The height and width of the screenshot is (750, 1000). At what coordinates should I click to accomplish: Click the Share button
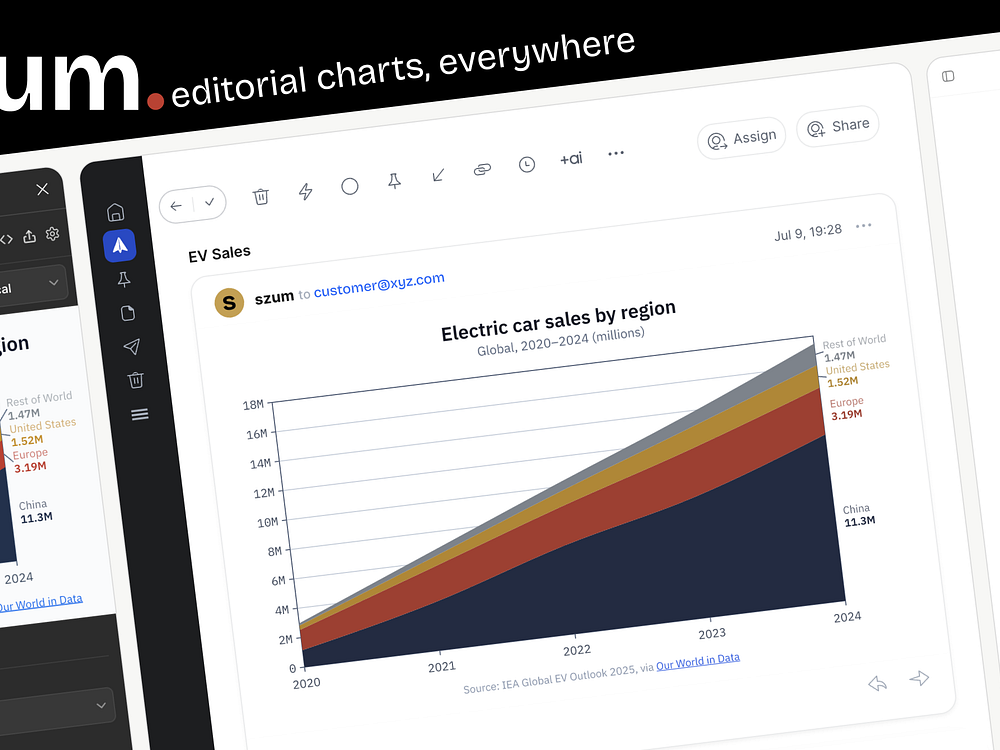tap(838, 126)
